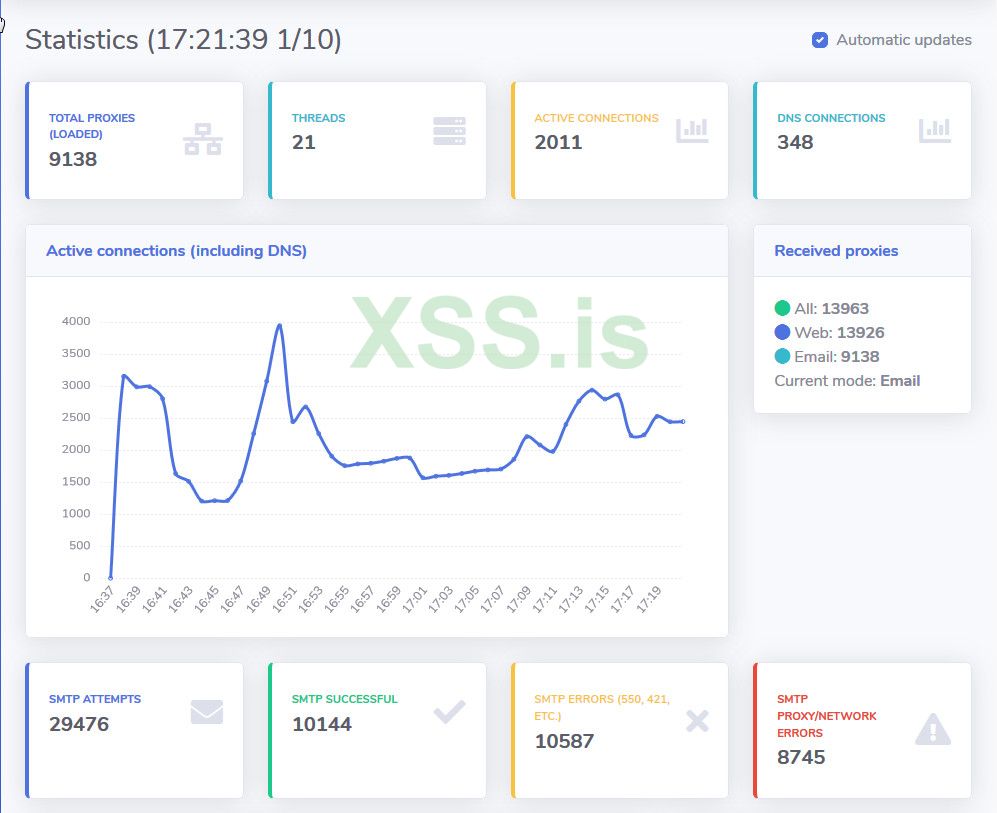This screenshot has height=813, width=997.
Task: Click the chart starting point at 16:37
Action: (110, 577)
